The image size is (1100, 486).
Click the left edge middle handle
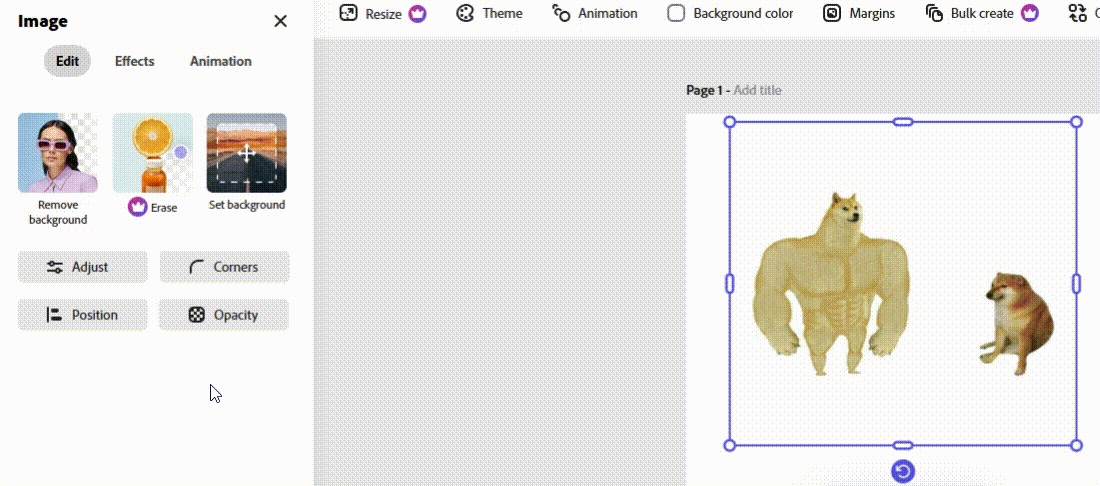730,284
